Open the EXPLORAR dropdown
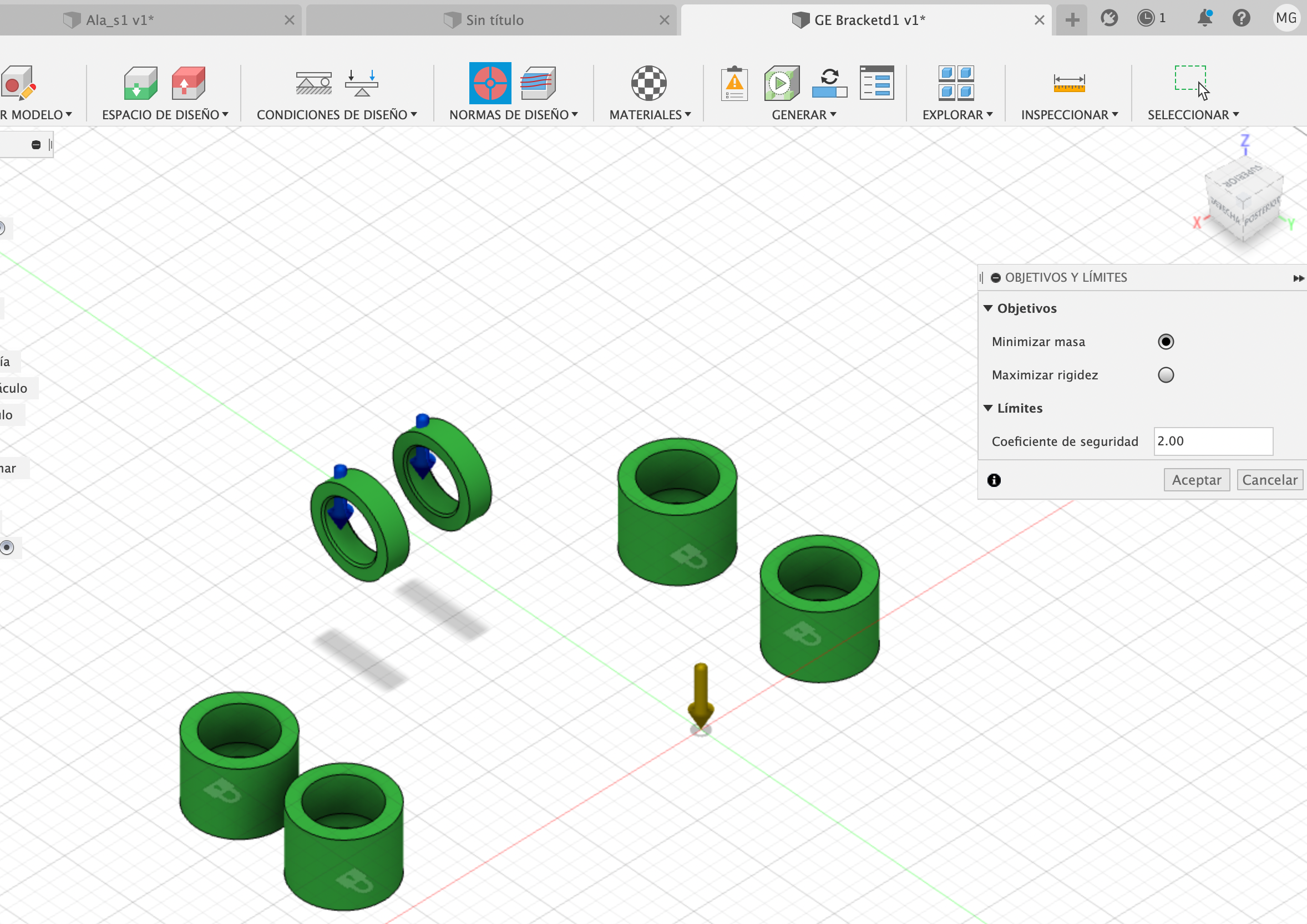The image size is (1307, 924). (958, 115)
